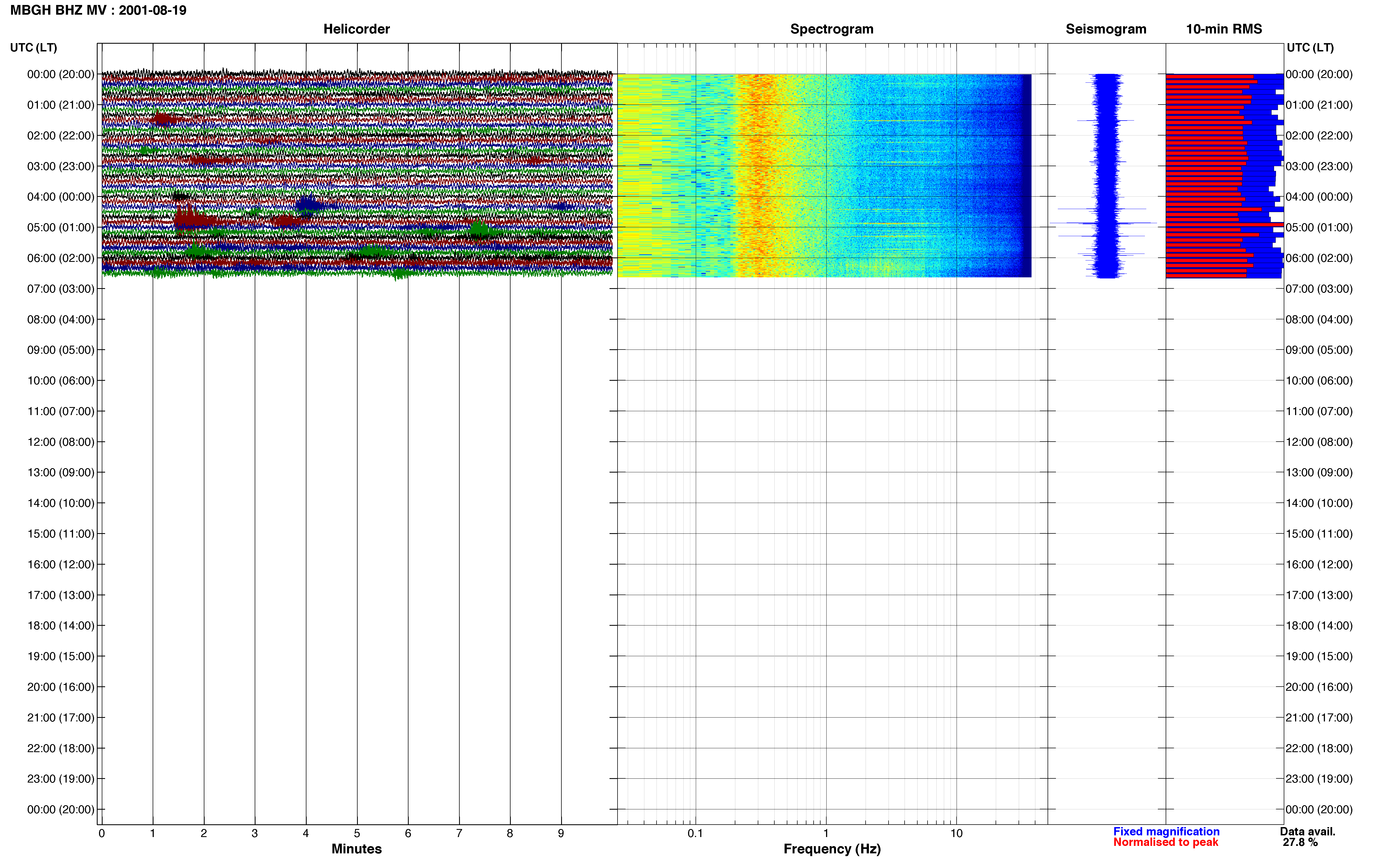
Task: Click the 'Normalised to peak' legend text
Action: coord(1165,842)
